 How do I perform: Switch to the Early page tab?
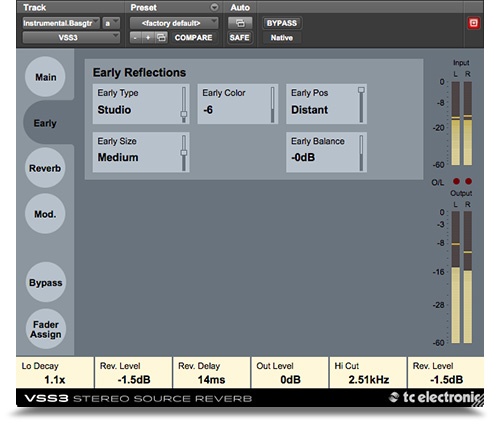(45, 123)
